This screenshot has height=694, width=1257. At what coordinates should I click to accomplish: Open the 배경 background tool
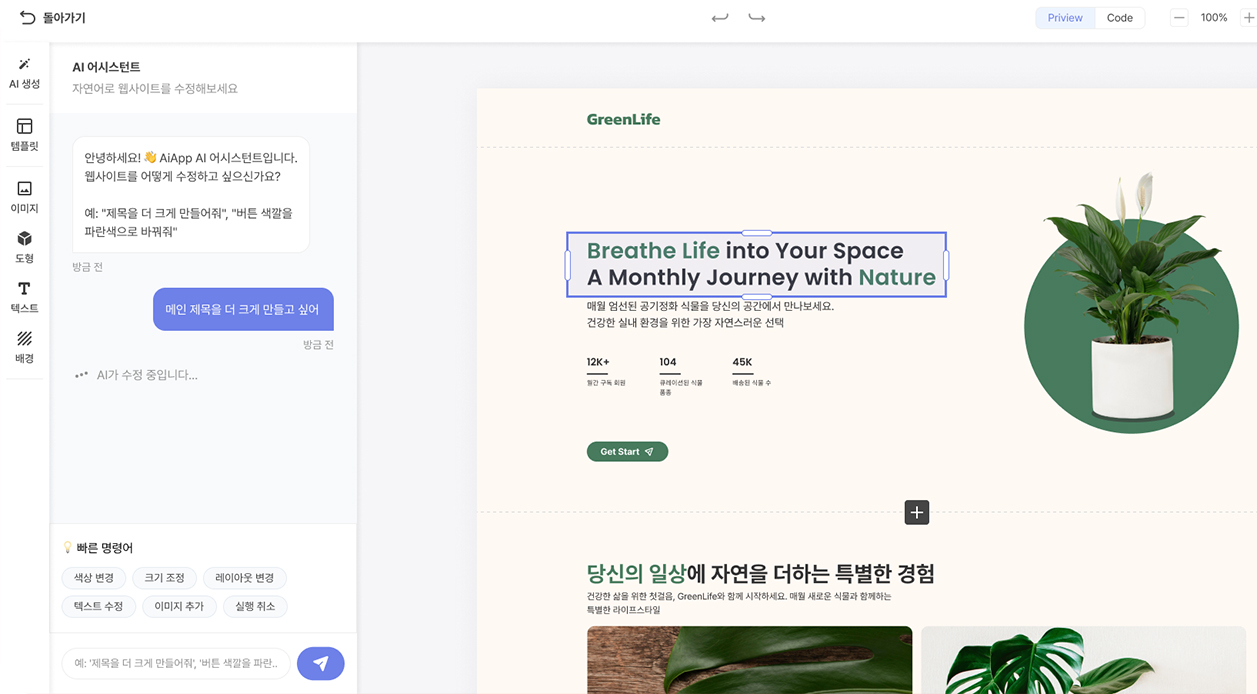click(x=24, y=347)
